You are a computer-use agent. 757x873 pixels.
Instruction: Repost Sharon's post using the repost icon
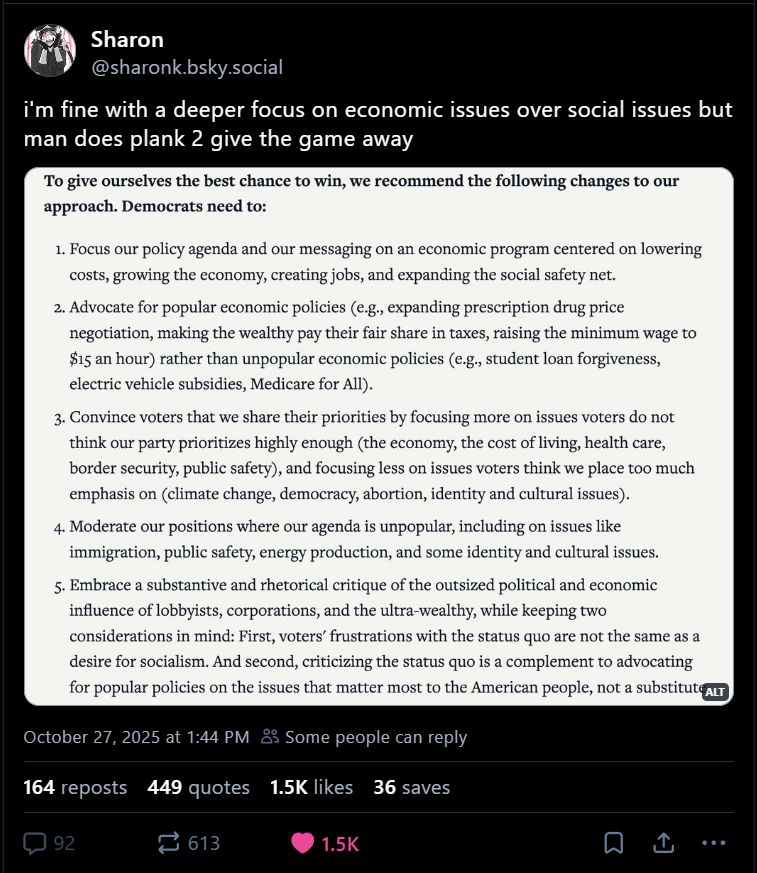point(168,843)
